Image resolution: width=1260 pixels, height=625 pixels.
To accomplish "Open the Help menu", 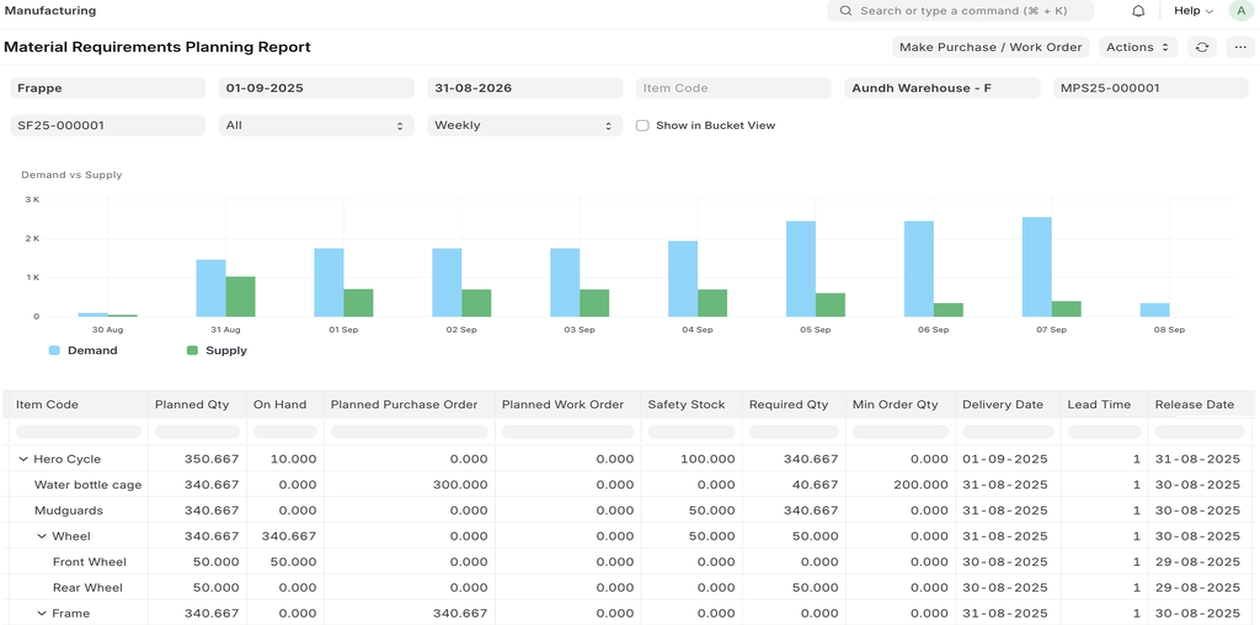I will click(x=1193, y=11).
